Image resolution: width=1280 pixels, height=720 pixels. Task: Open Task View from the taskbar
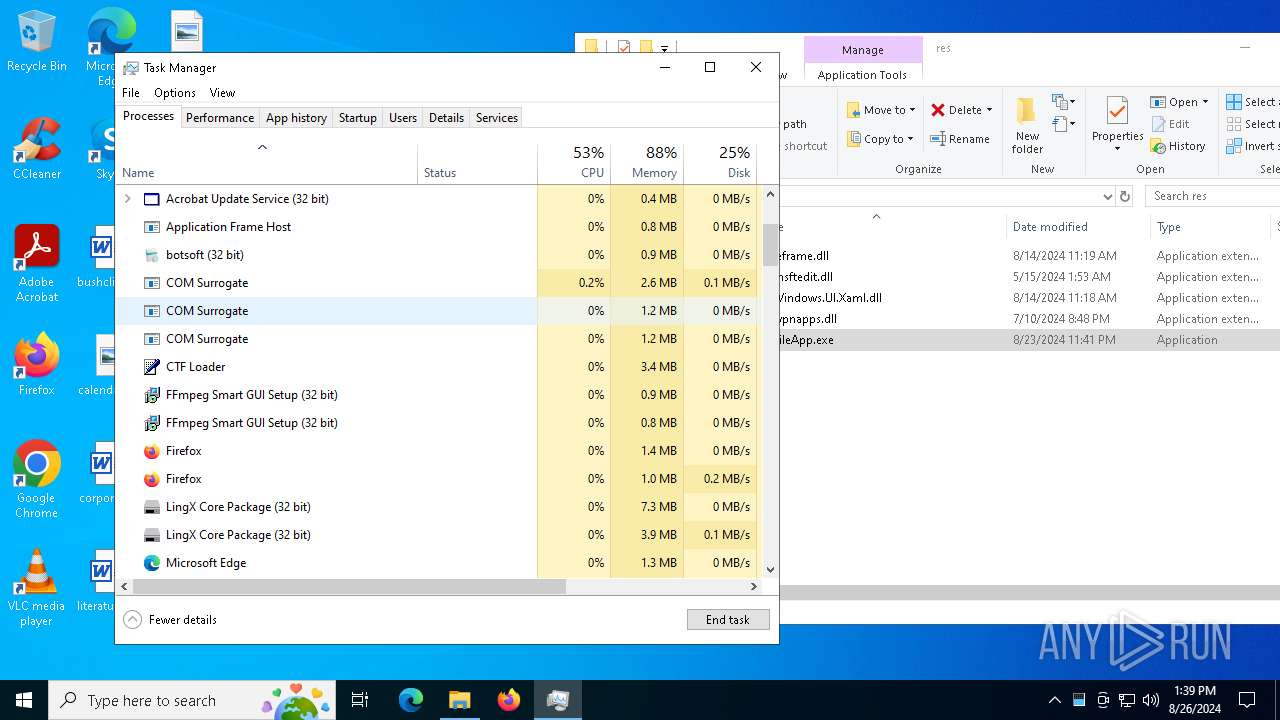point(360,700)
